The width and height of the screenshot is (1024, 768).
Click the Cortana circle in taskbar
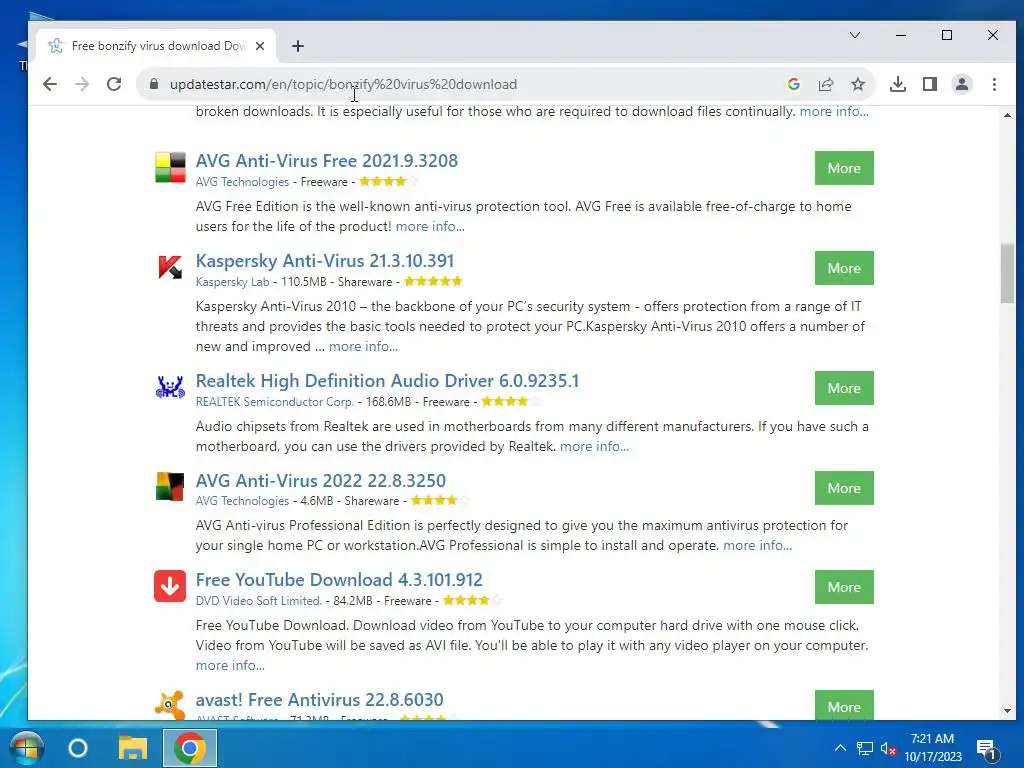tap(78, 748)
